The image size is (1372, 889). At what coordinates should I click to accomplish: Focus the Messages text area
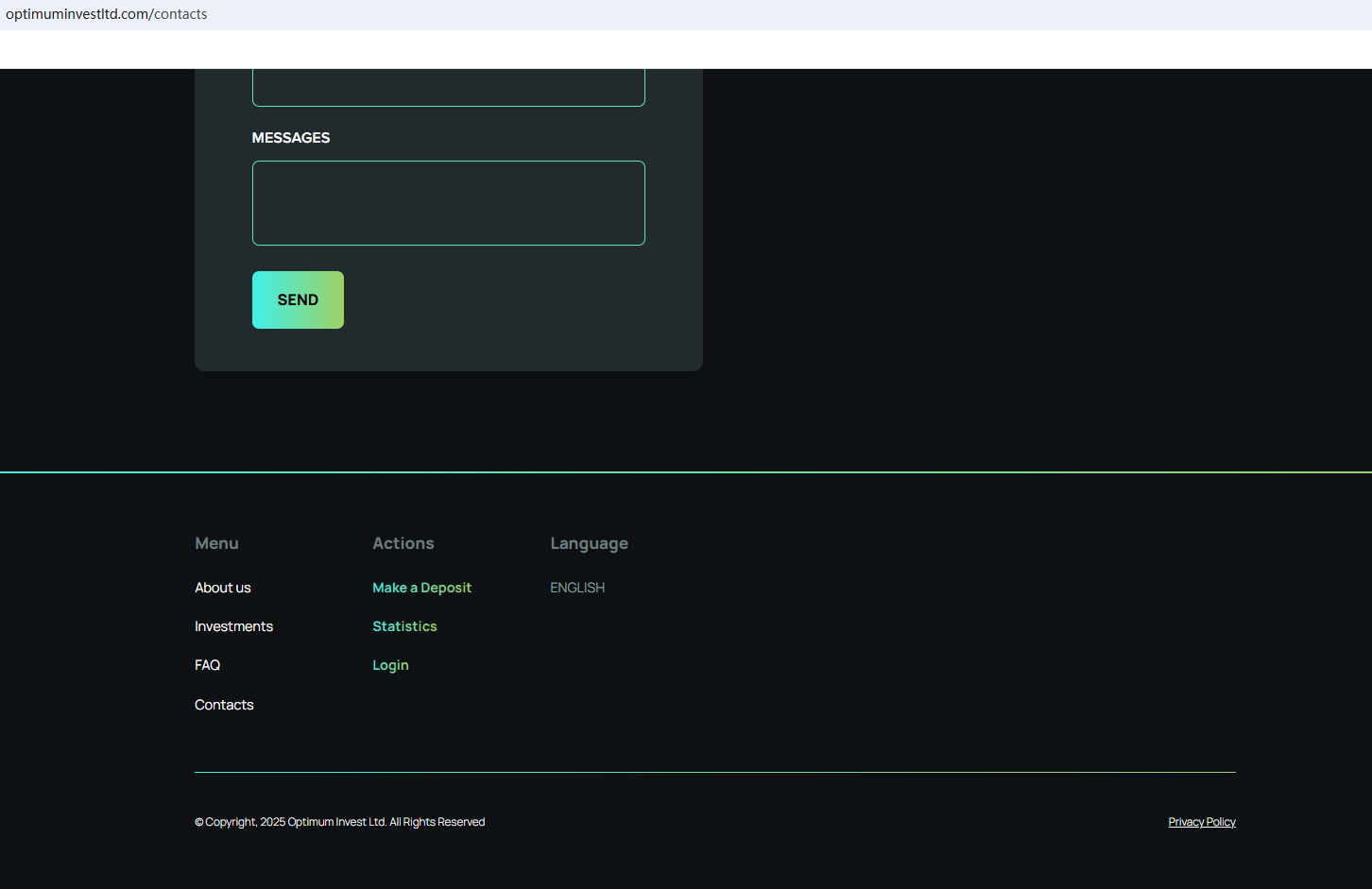[449, 203]
